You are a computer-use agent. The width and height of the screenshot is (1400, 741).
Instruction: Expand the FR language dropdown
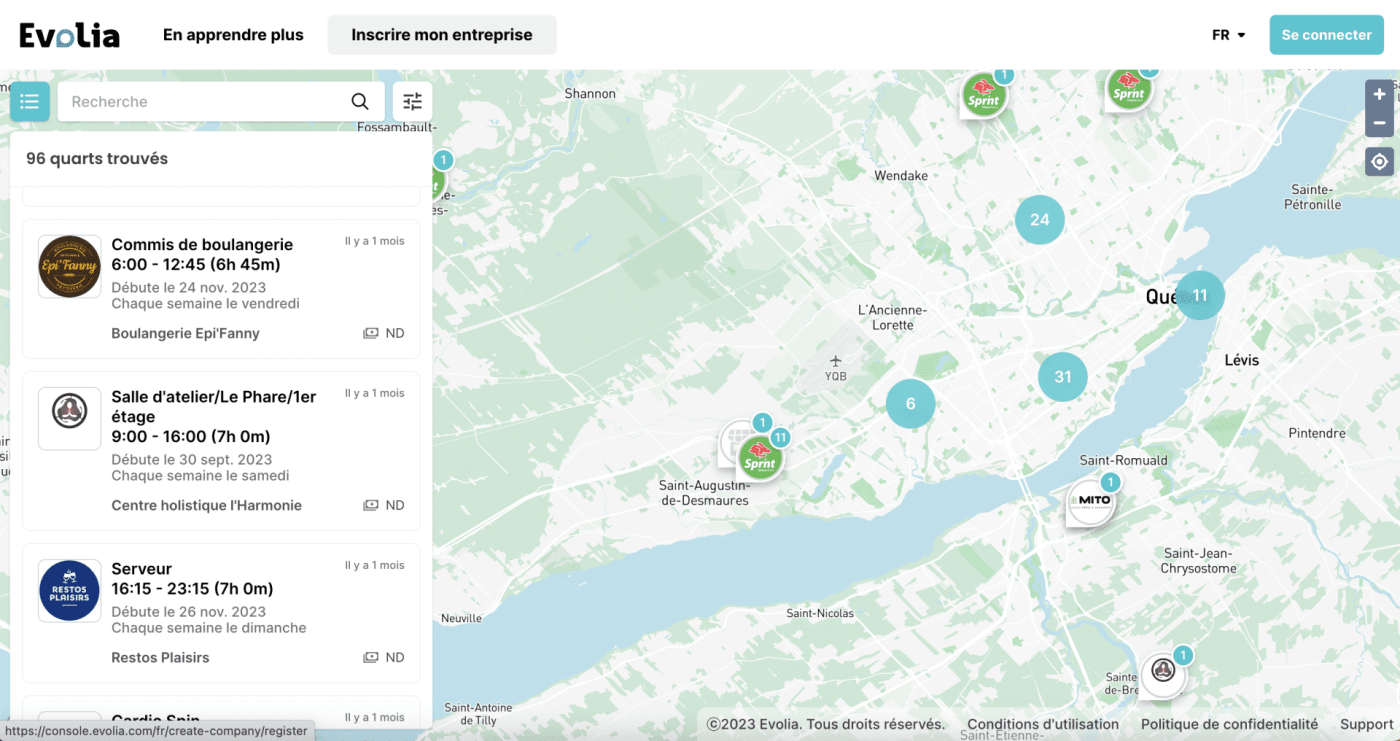coord(1228,35)
